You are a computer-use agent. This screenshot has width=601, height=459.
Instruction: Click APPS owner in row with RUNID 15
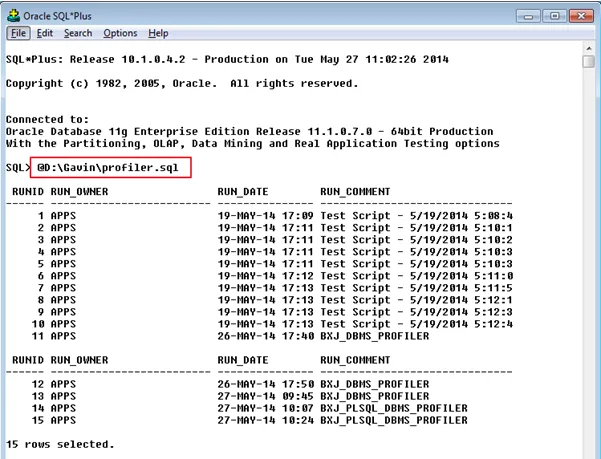click(x=63, y=420)
